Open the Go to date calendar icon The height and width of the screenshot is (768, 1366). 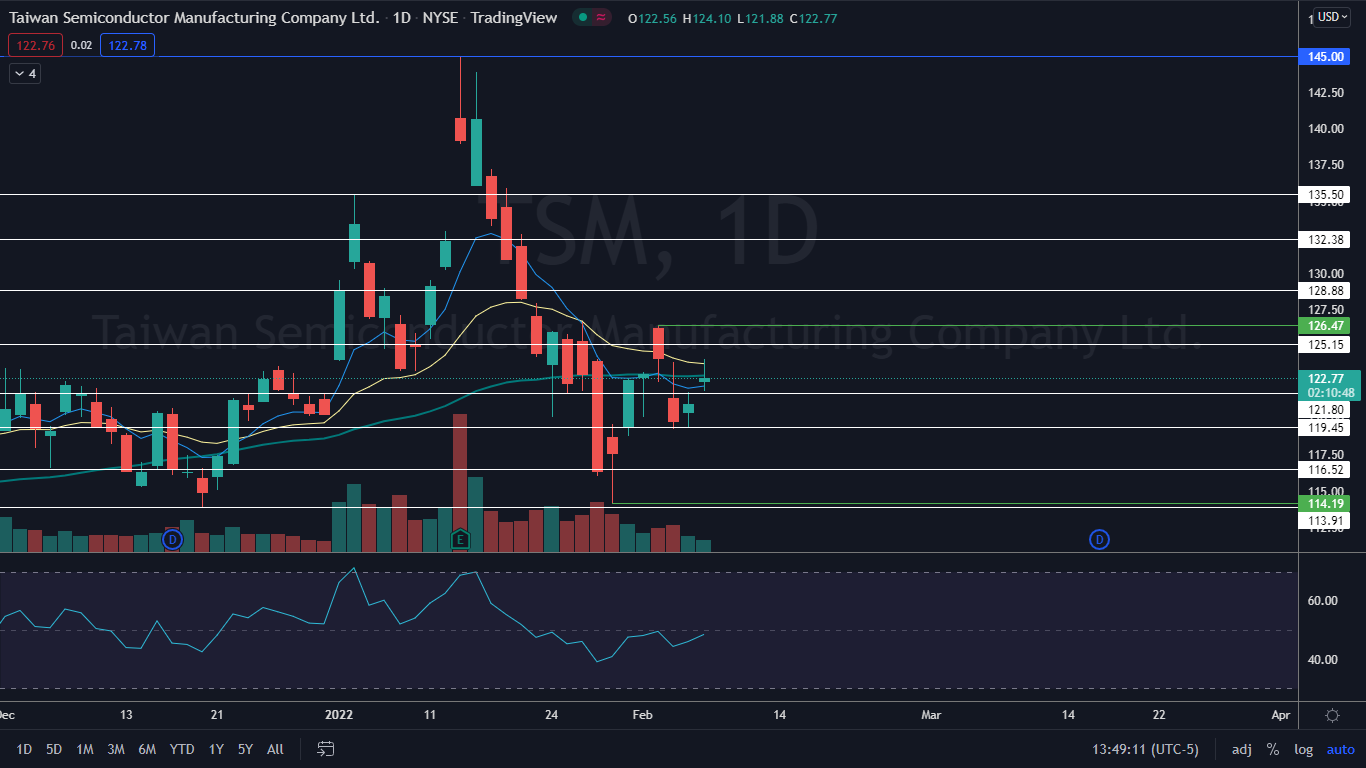pos(325,749)
